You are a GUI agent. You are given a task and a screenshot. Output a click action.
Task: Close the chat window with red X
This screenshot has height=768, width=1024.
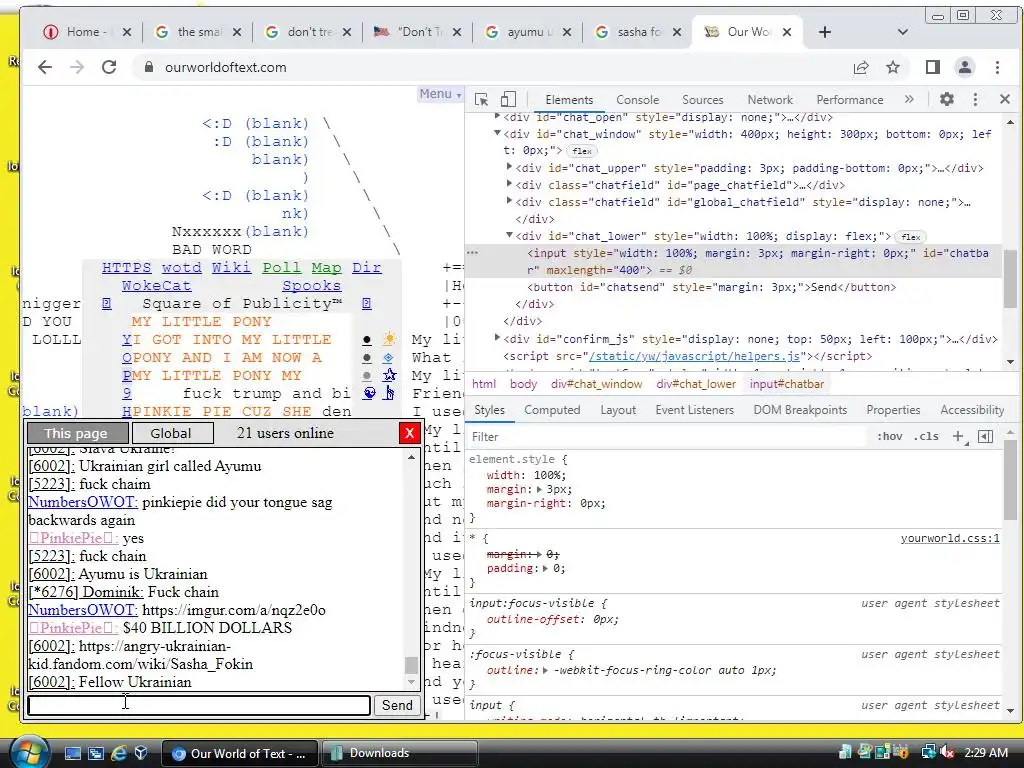point(409,433)
